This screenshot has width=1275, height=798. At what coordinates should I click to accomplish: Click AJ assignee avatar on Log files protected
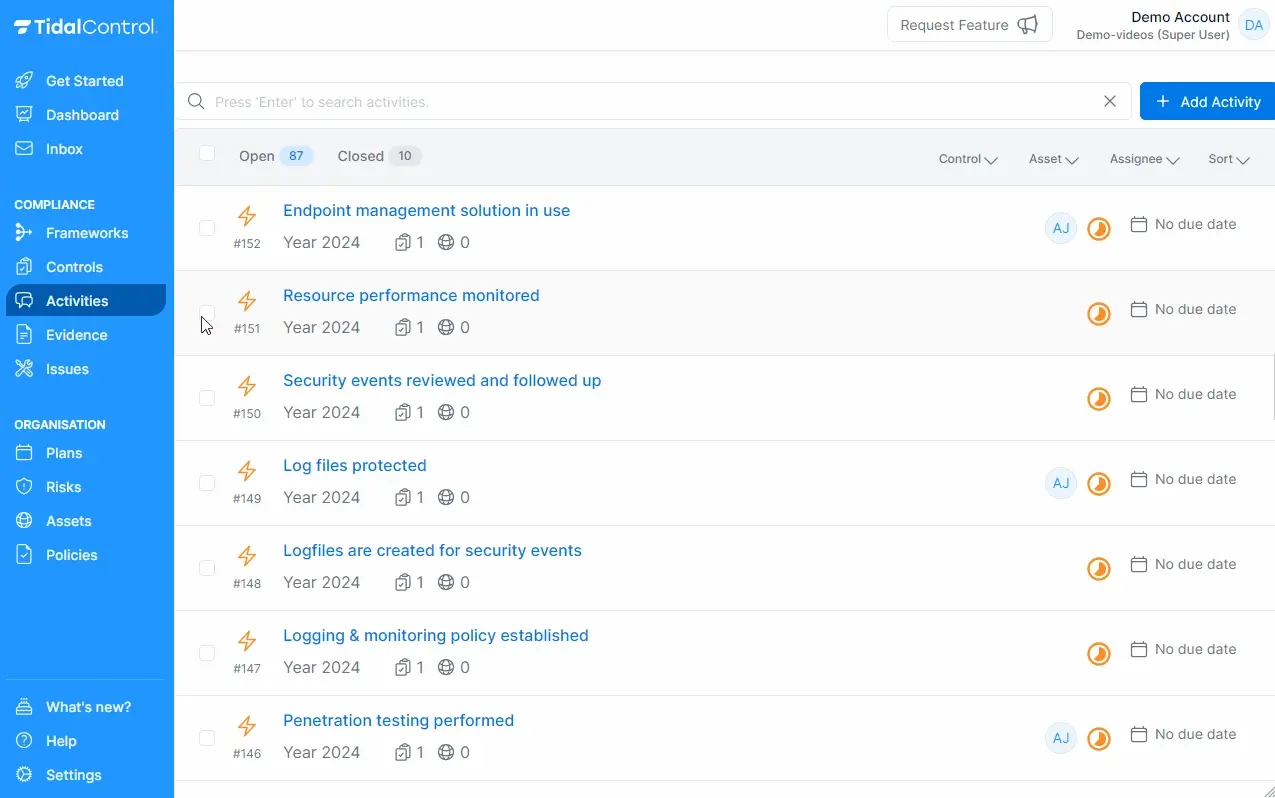pos(1061,483)
